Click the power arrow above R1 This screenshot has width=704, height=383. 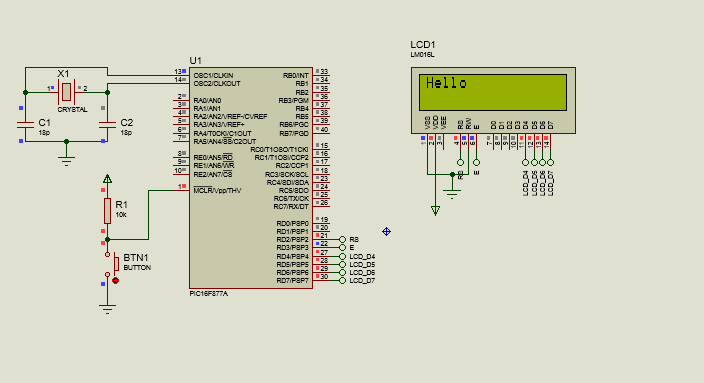click(107, 179)
